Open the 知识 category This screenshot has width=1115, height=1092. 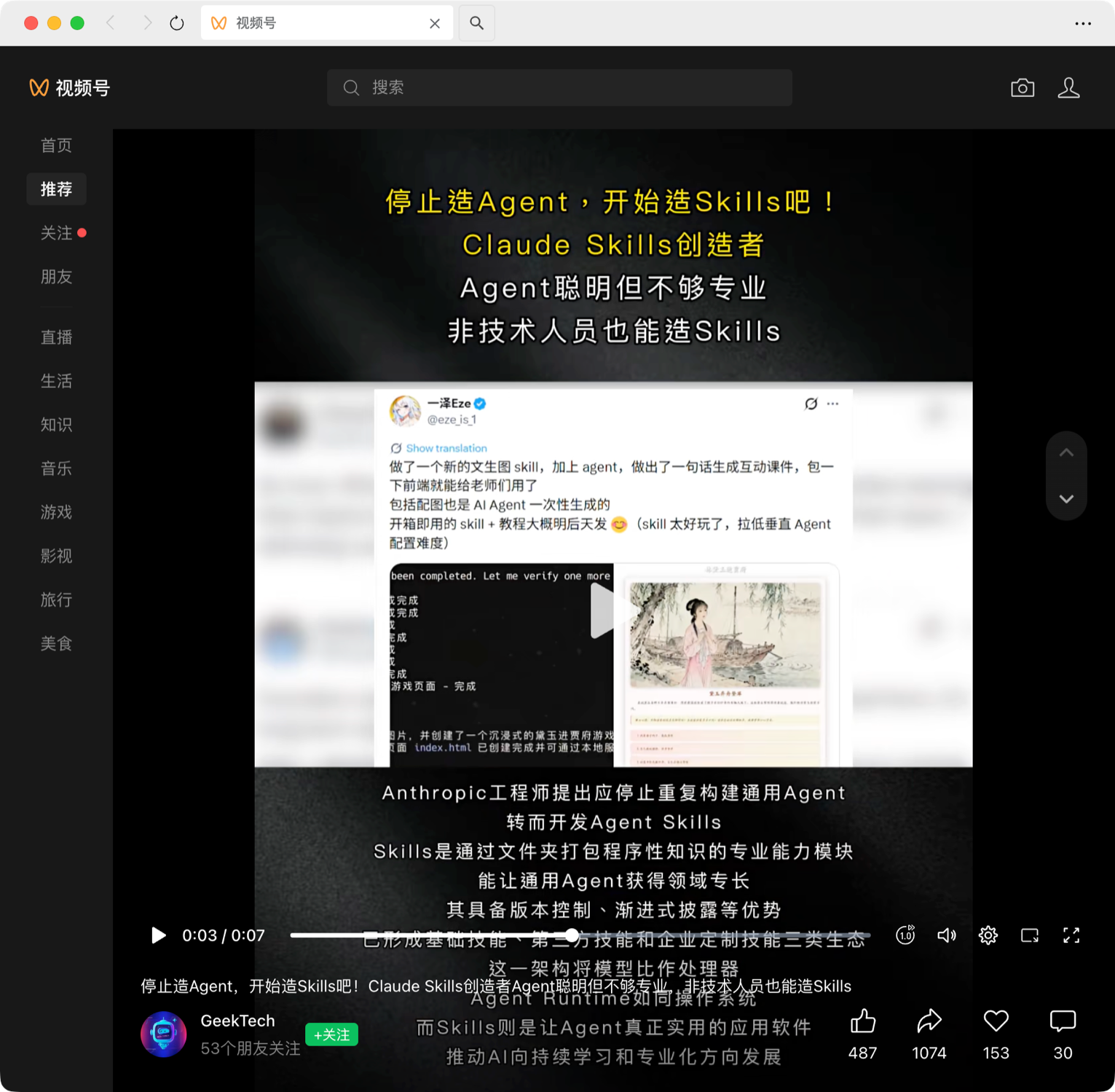(x=56, y=425)
